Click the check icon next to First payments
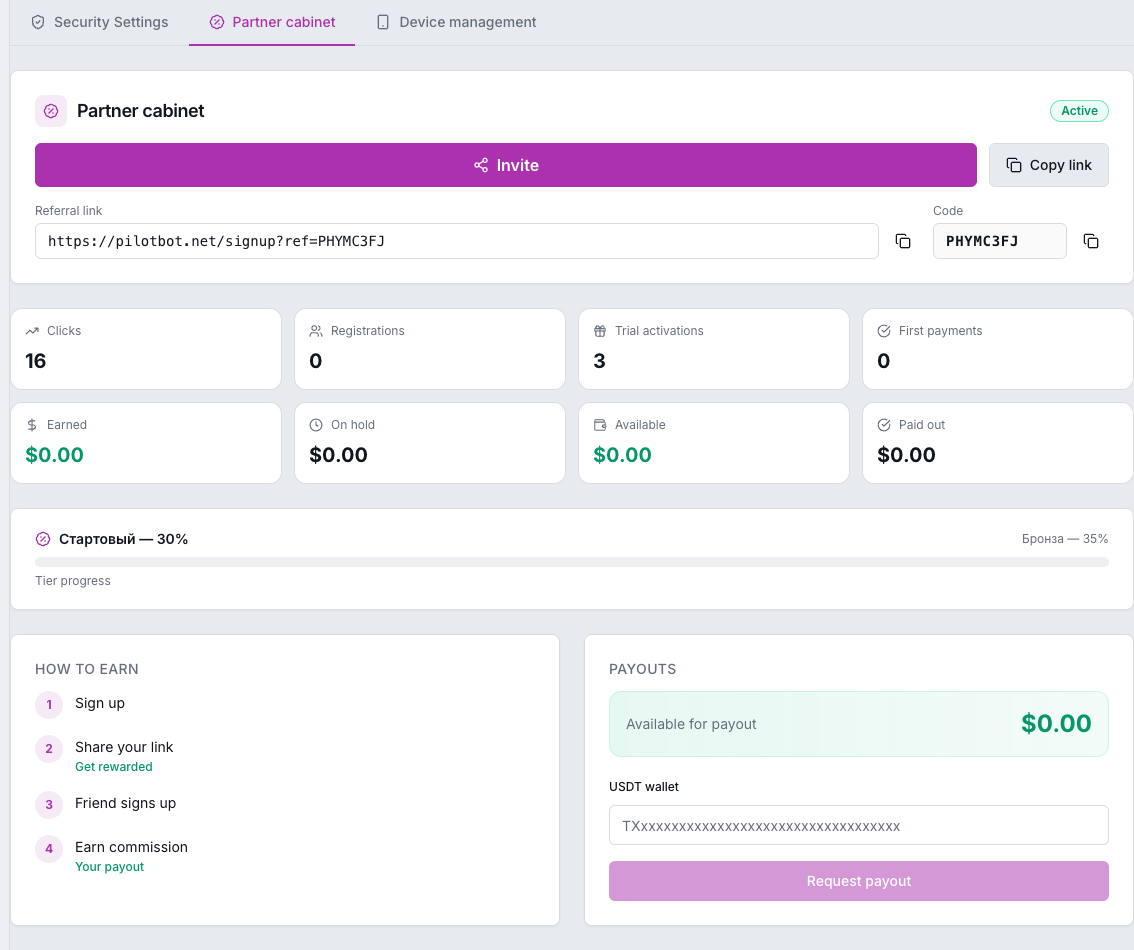 [884, 331]
